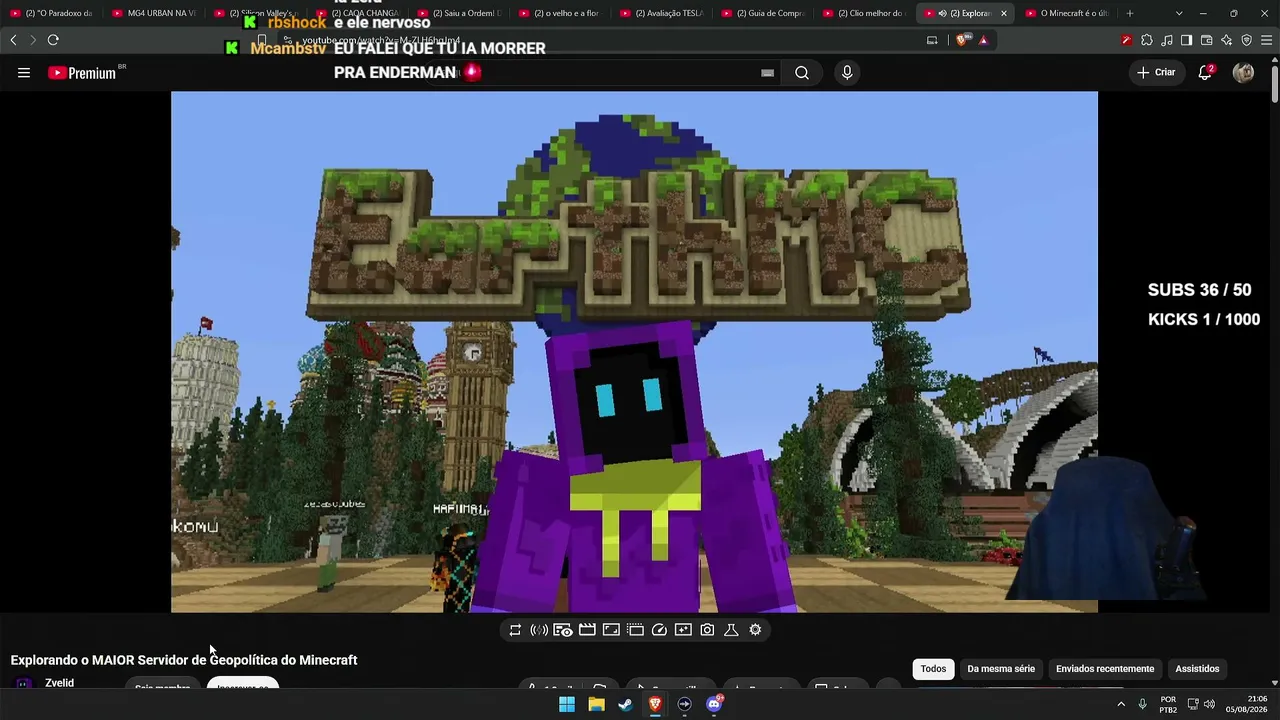Click the card-with-eye icon below video
The width and height of the screenshot is (1280, 720).
(563, 630)
